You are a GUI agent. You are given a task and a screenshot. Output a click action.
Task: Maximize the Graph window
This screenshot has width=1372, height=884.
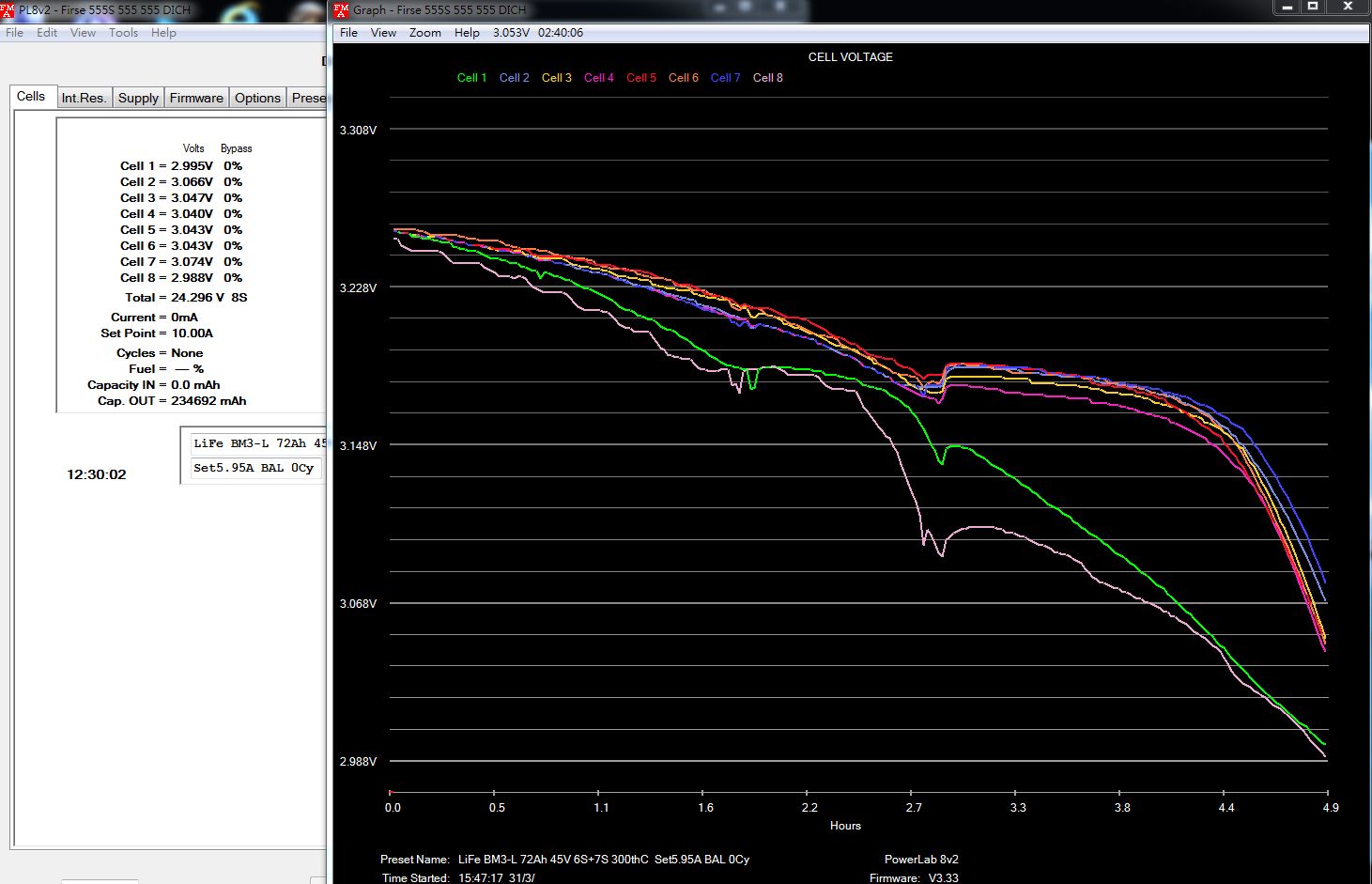1313,7
